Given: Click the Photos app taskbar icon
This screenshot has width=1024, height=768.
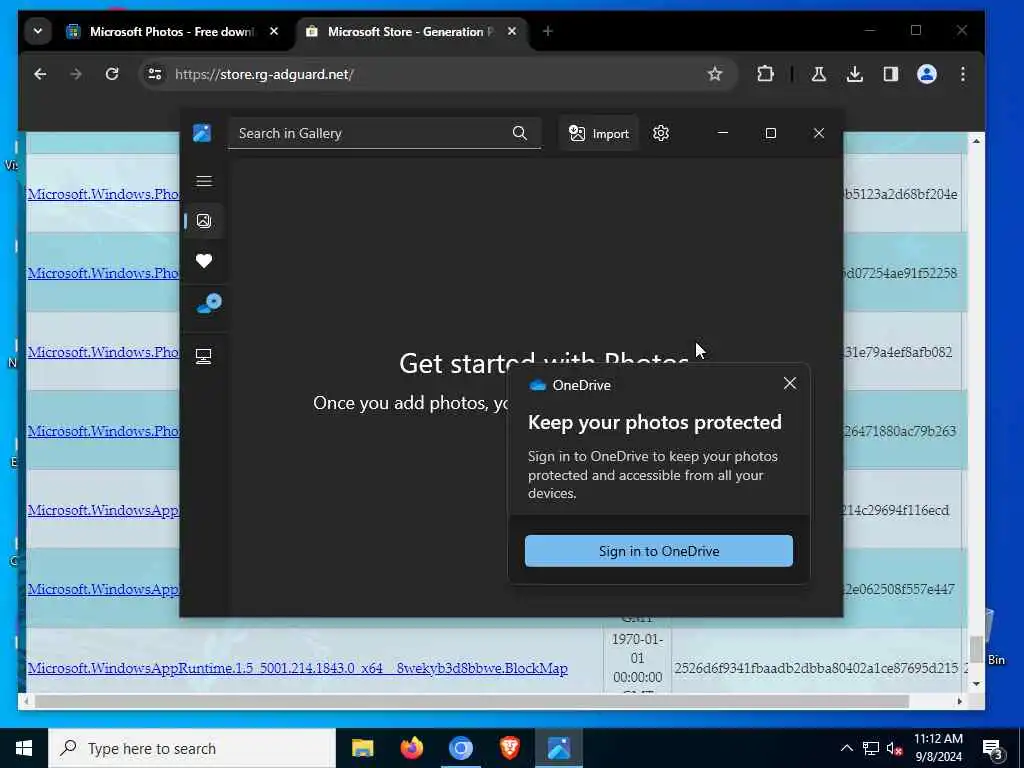Looking at the screenshot, I should [x=559, y=748].
